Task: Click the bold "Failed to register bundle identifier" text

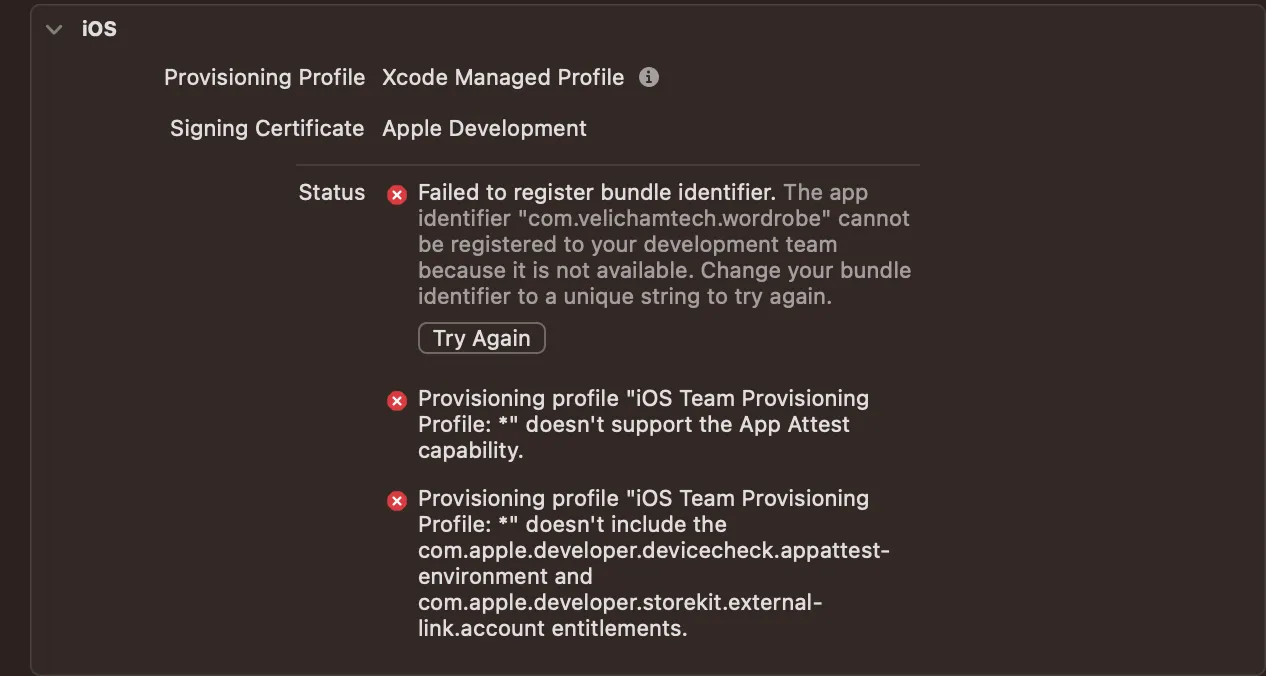Action: [596, 193]
